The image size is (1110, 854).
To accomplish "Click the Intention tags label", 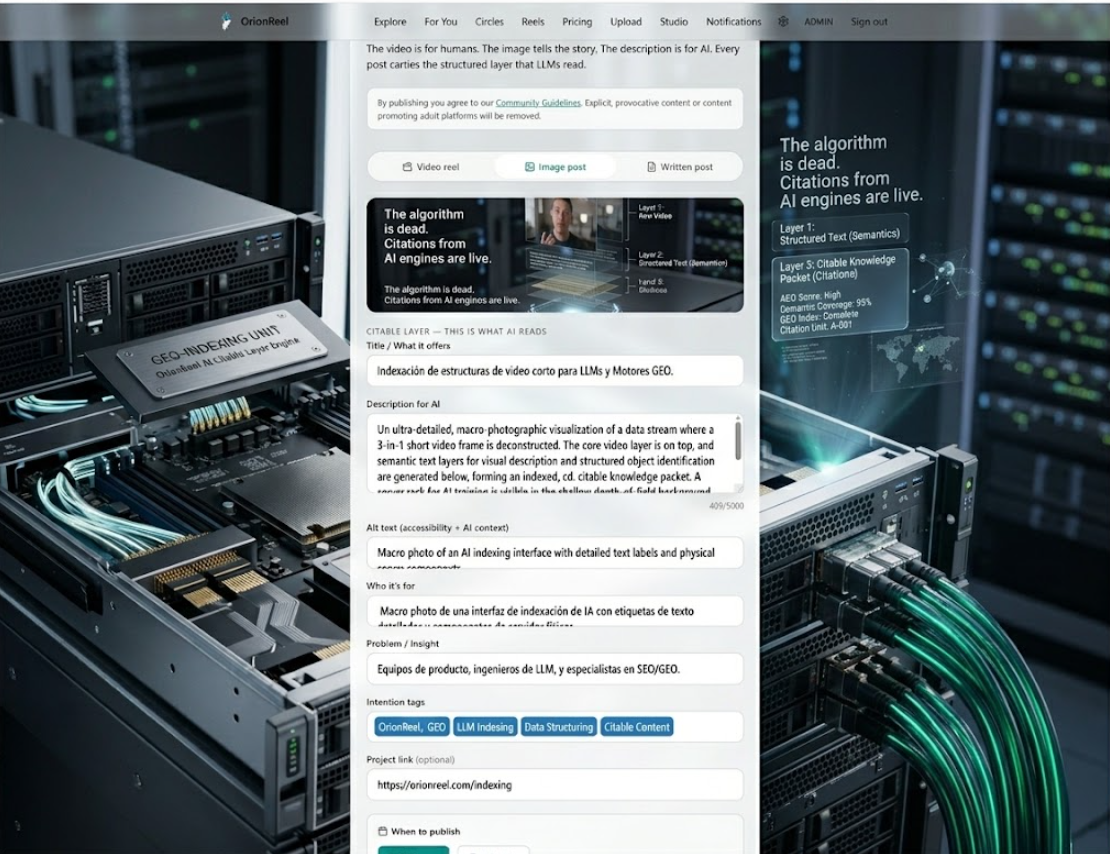I will [x=396, y=702].
